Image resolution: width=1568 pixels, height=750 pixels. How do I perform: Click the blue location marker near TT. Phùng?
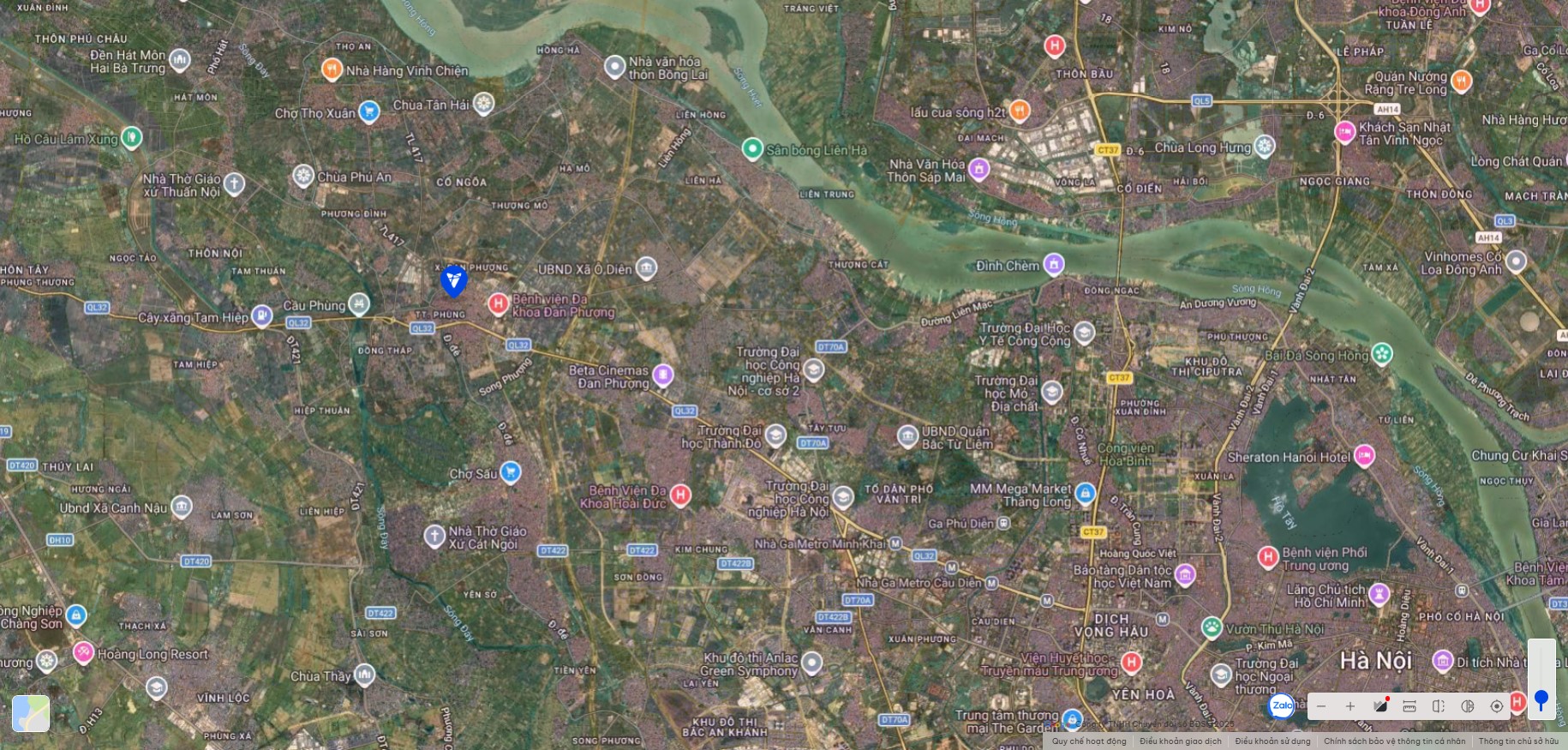pos(453,280)
